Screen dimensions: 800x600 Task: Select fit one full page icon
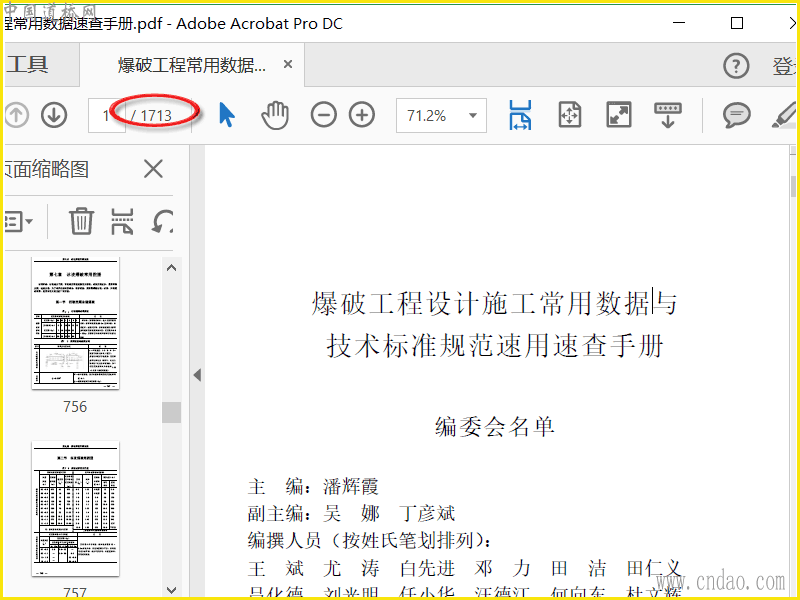[569, 114]
